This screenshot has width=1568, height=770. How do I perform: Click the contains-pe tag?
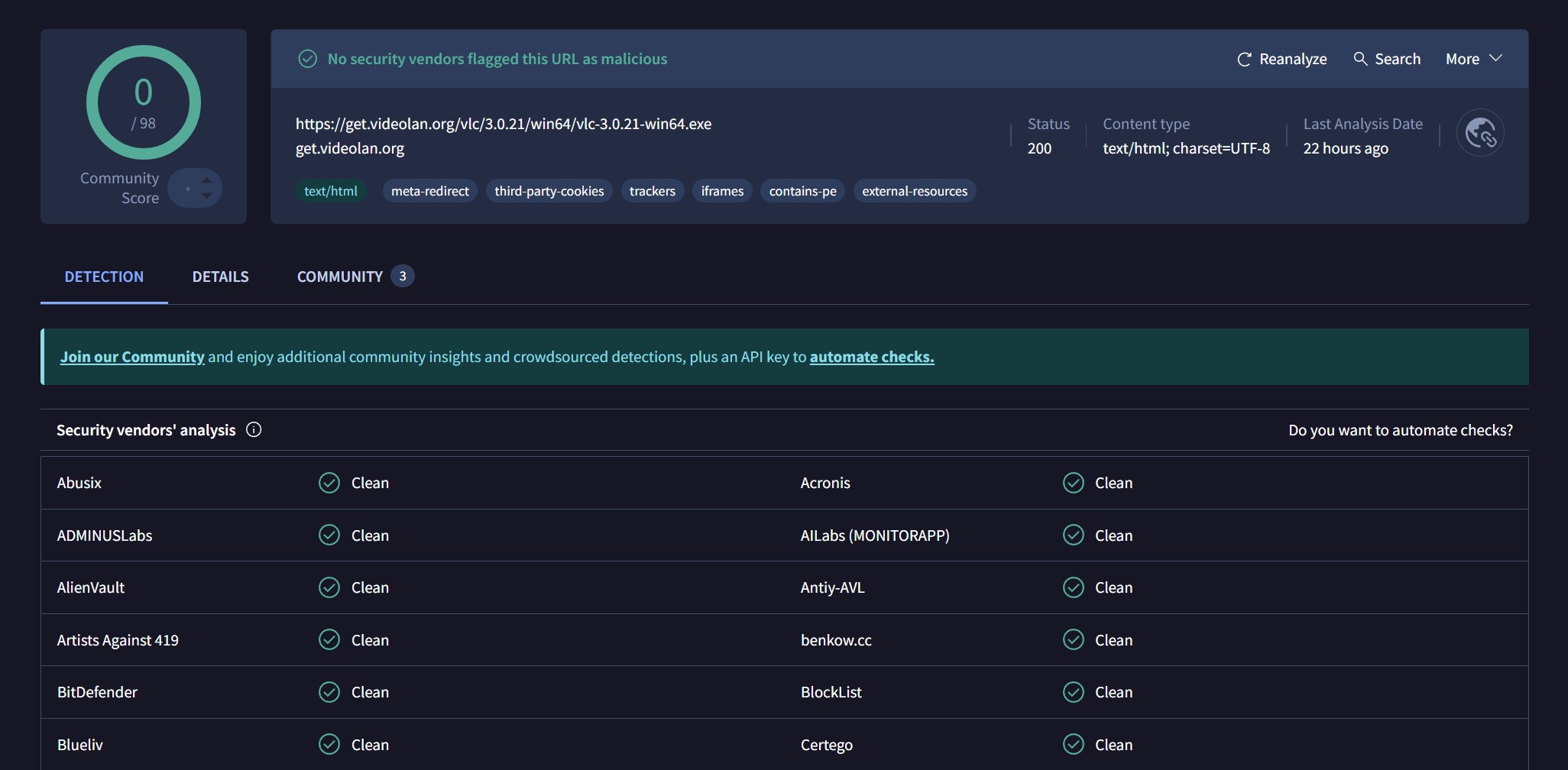802,191
